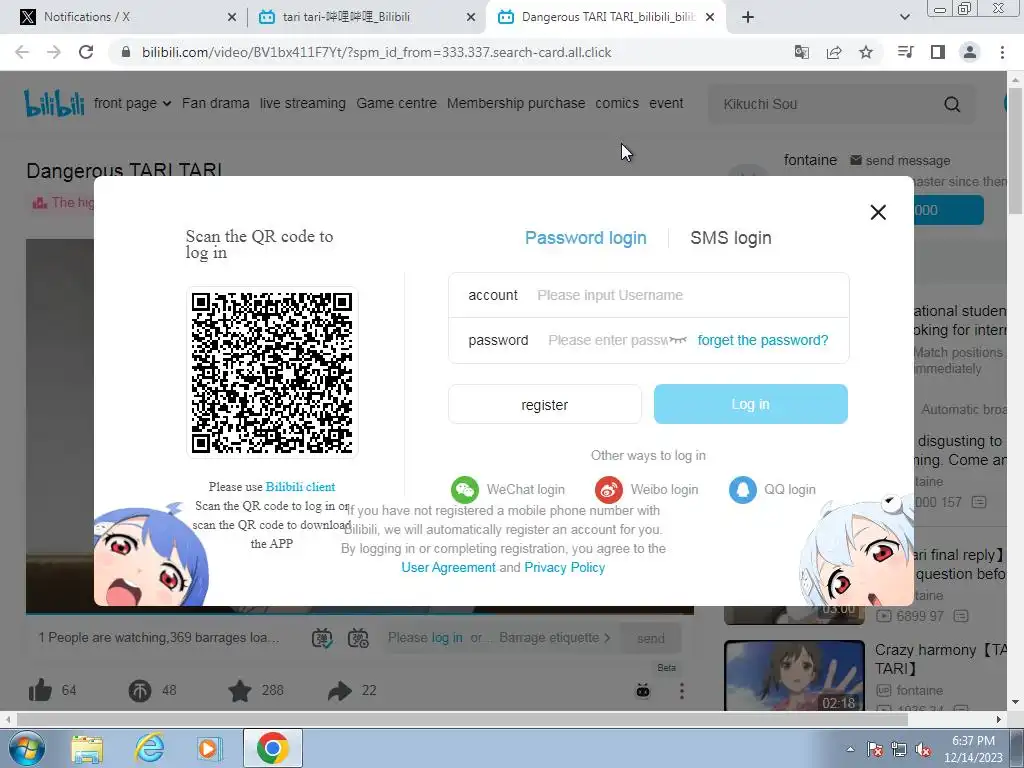Screen dimensions: 1024x768
Task: Expand the tab search dropdown arrow
Action: 904,17
